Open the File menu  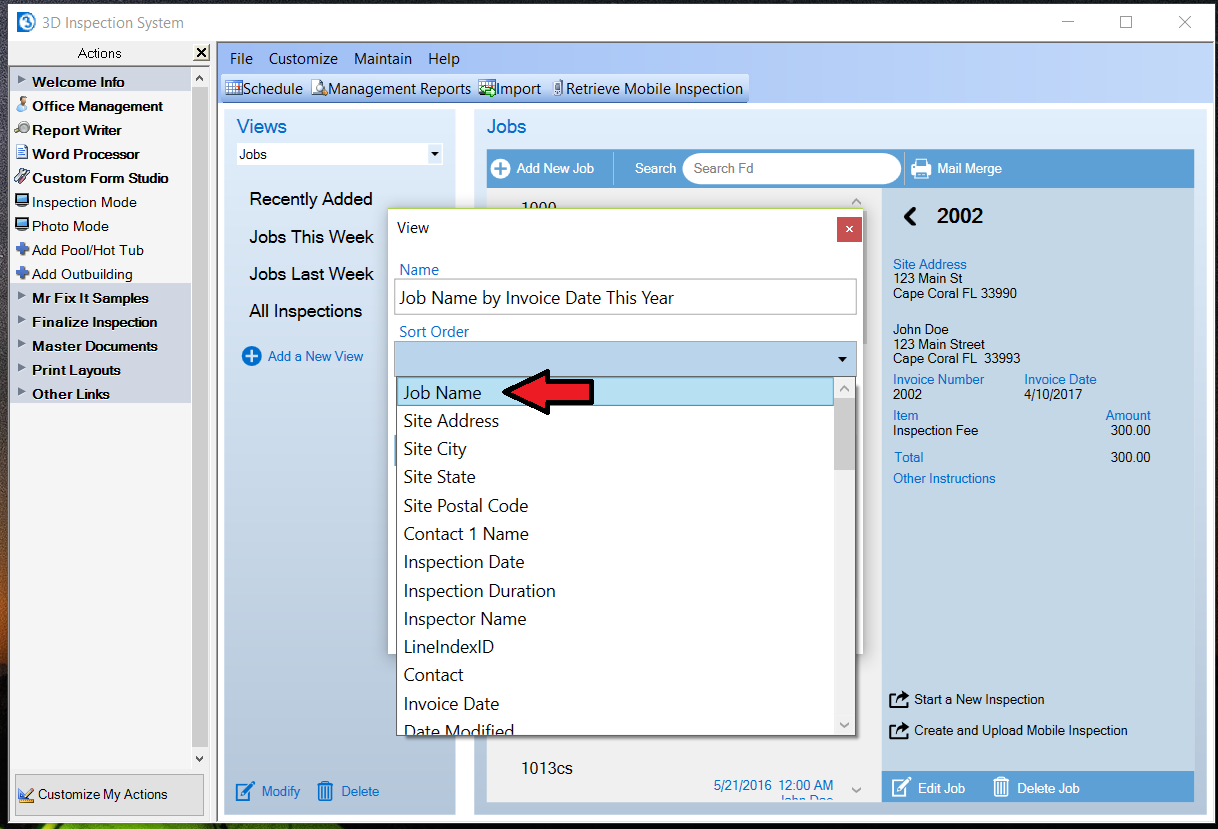click(x=241, y=59)
